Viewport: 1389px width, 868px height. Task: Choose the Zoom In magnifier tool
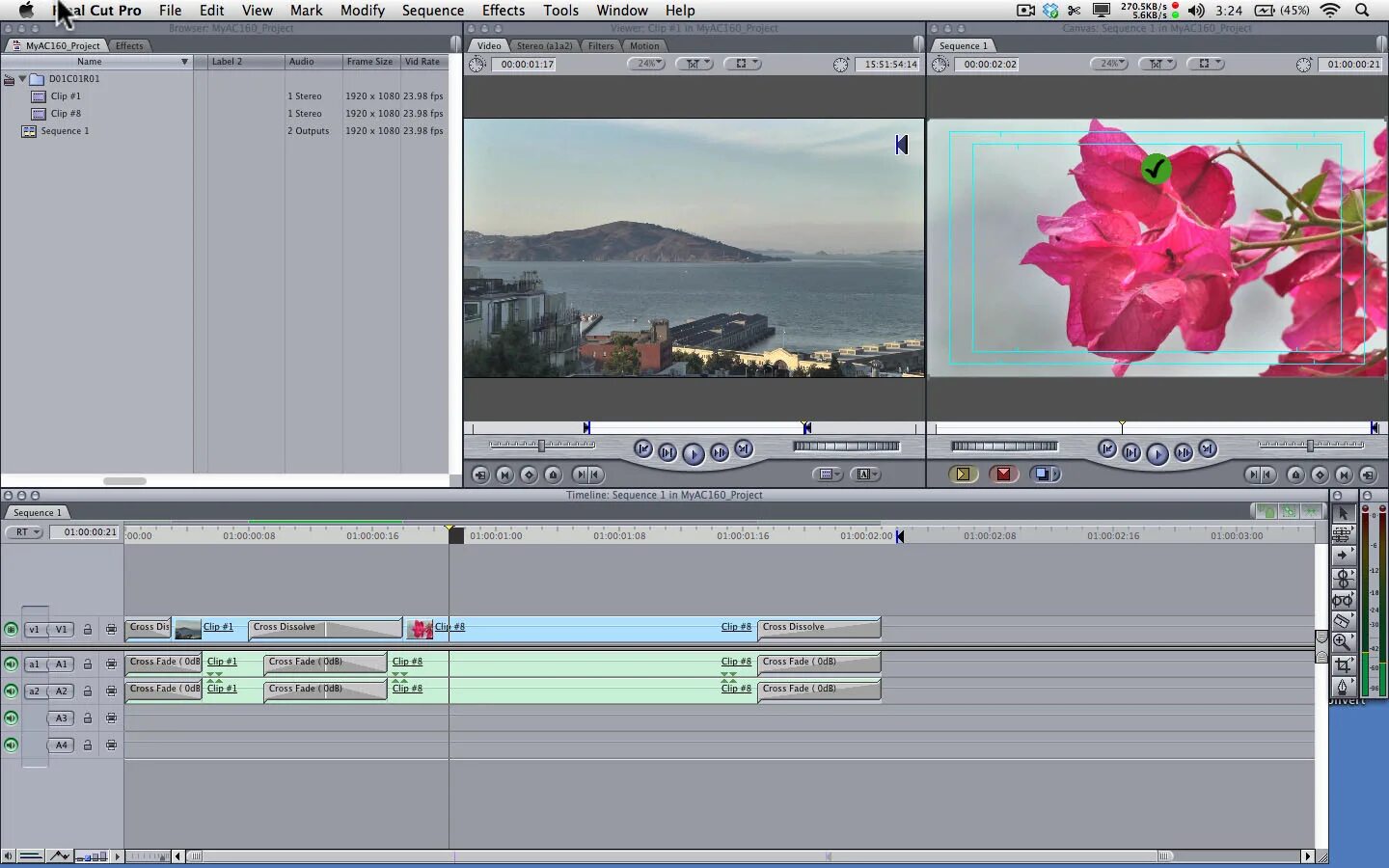pyautogui.click(x=1342, y=642)
